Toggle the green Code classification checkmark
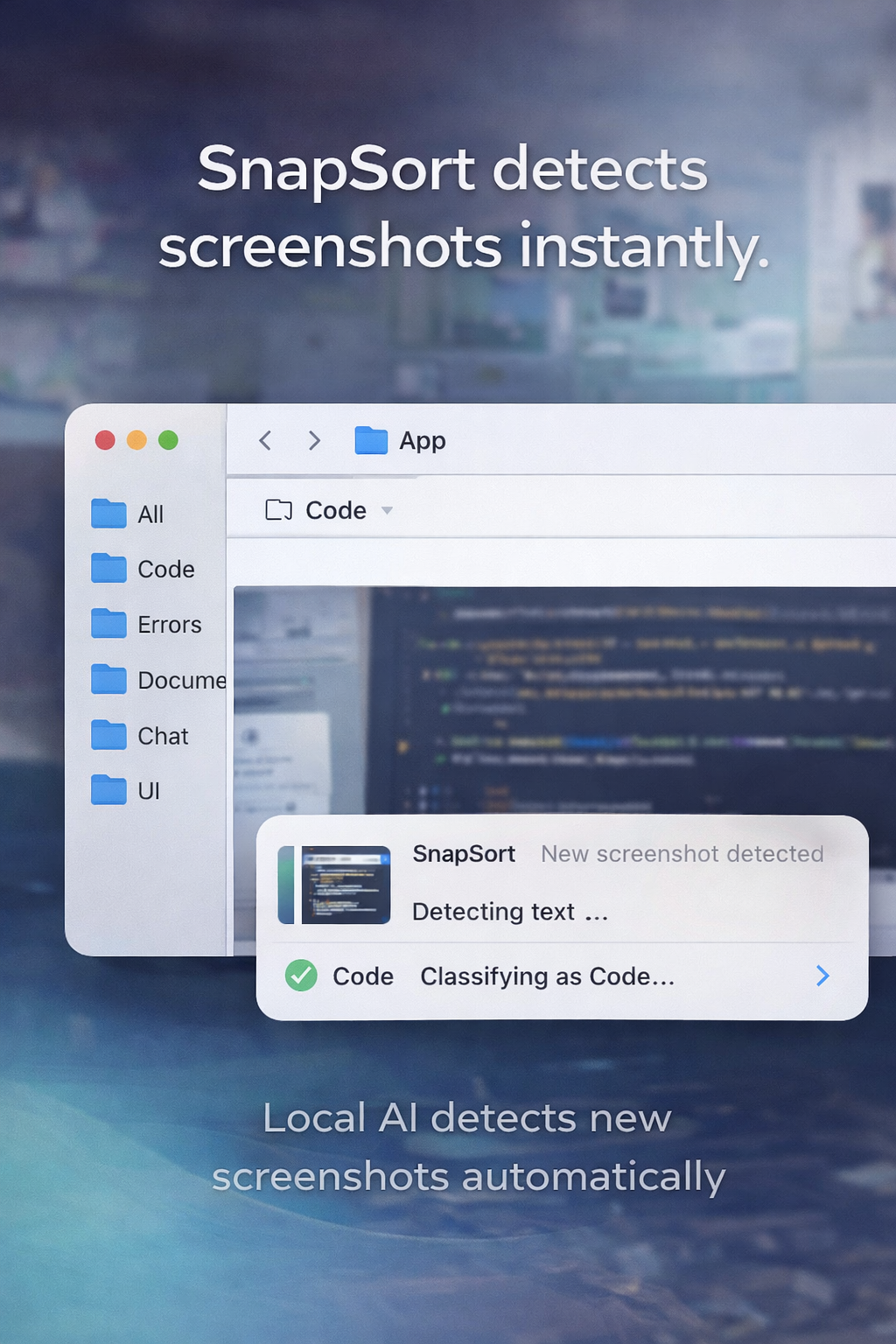The width and height of the screenshot is (896, 1344). pos(302,974)
